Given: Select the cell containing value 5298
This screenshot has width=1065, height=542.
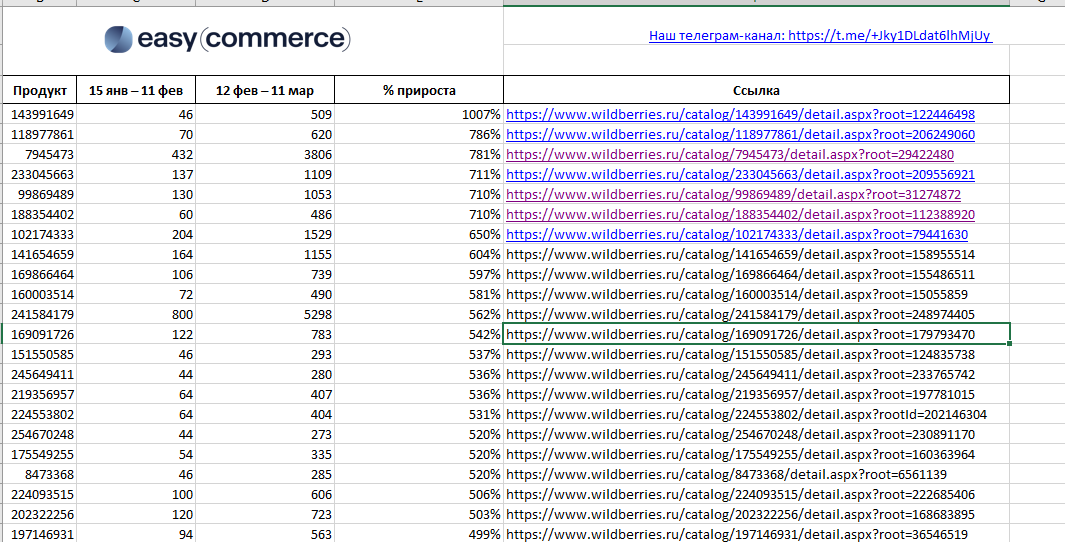Looking at the screenshot, I should click(x=265, y=315).
